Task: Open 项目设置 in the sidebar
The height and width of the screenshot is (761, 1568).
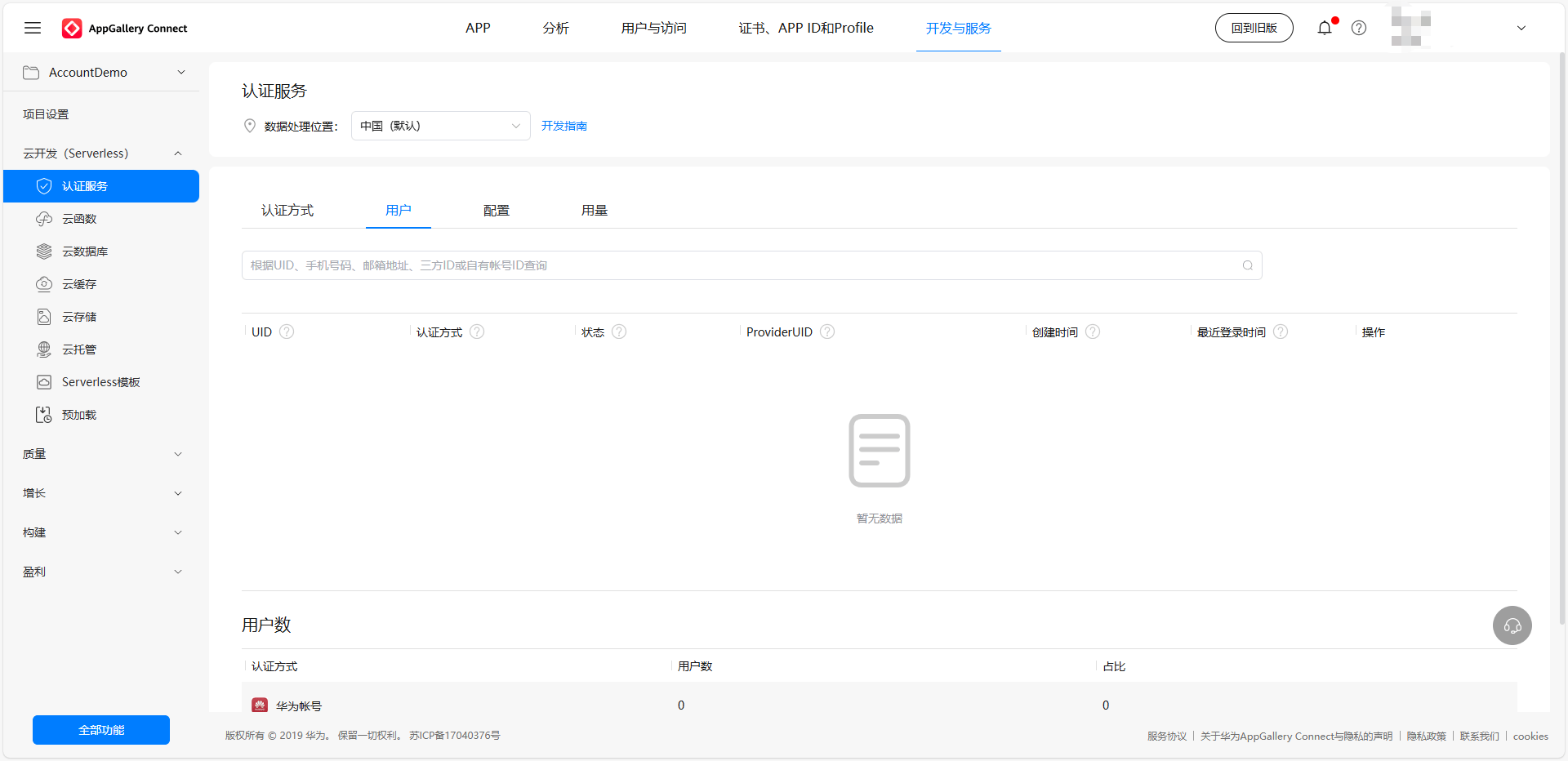Action: click(x=46, y=114)
